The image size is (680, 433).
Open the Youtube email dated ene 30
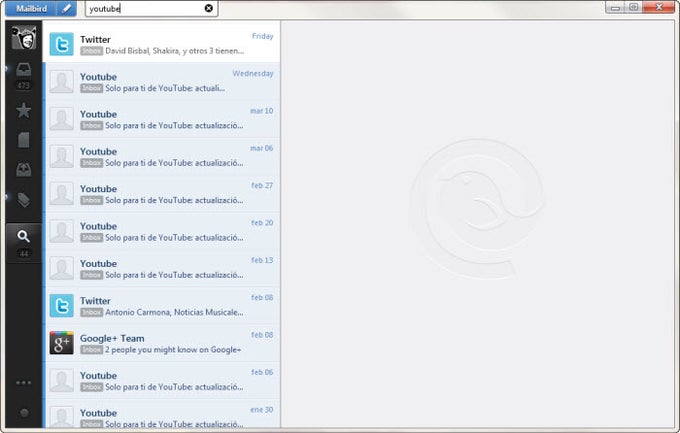pos(162,414)
